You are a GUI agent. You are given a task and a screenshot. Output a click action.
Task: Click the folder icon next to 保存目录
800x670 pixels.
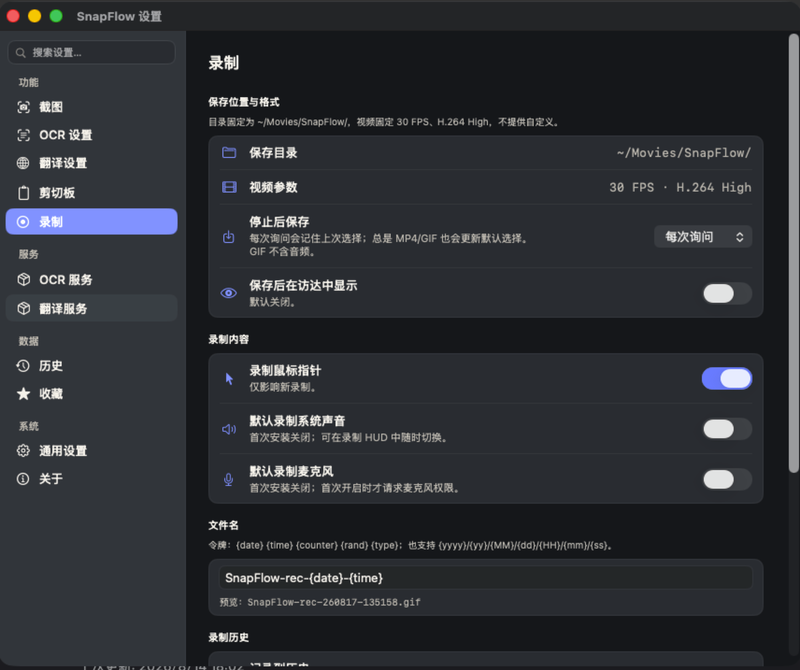[229, 153]
